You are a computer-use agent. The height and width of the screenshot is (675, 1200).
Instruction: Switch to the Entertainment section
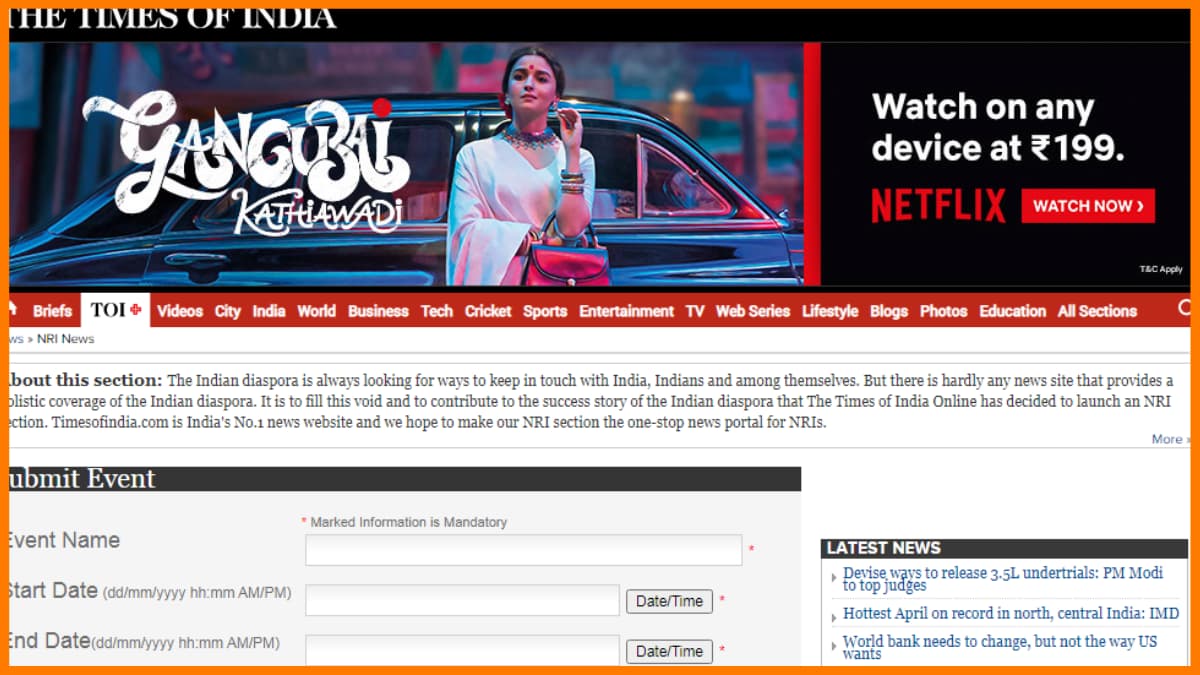[x=626, y=311]
